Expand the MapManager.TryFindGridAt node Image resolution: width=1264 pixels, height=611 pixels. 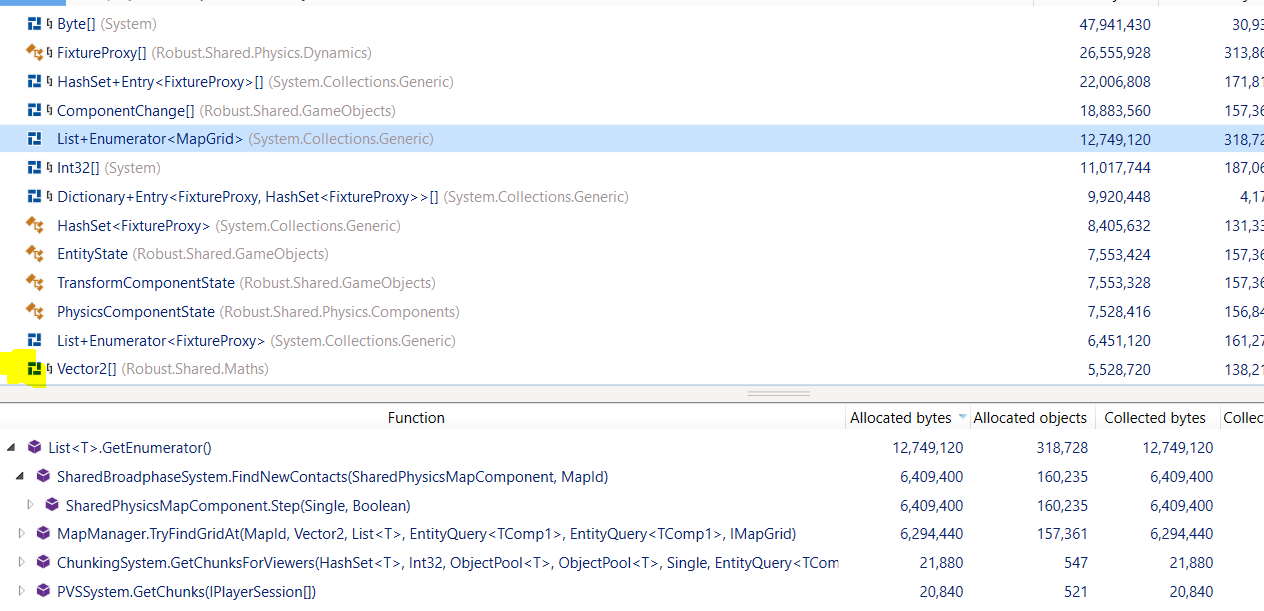21,534
